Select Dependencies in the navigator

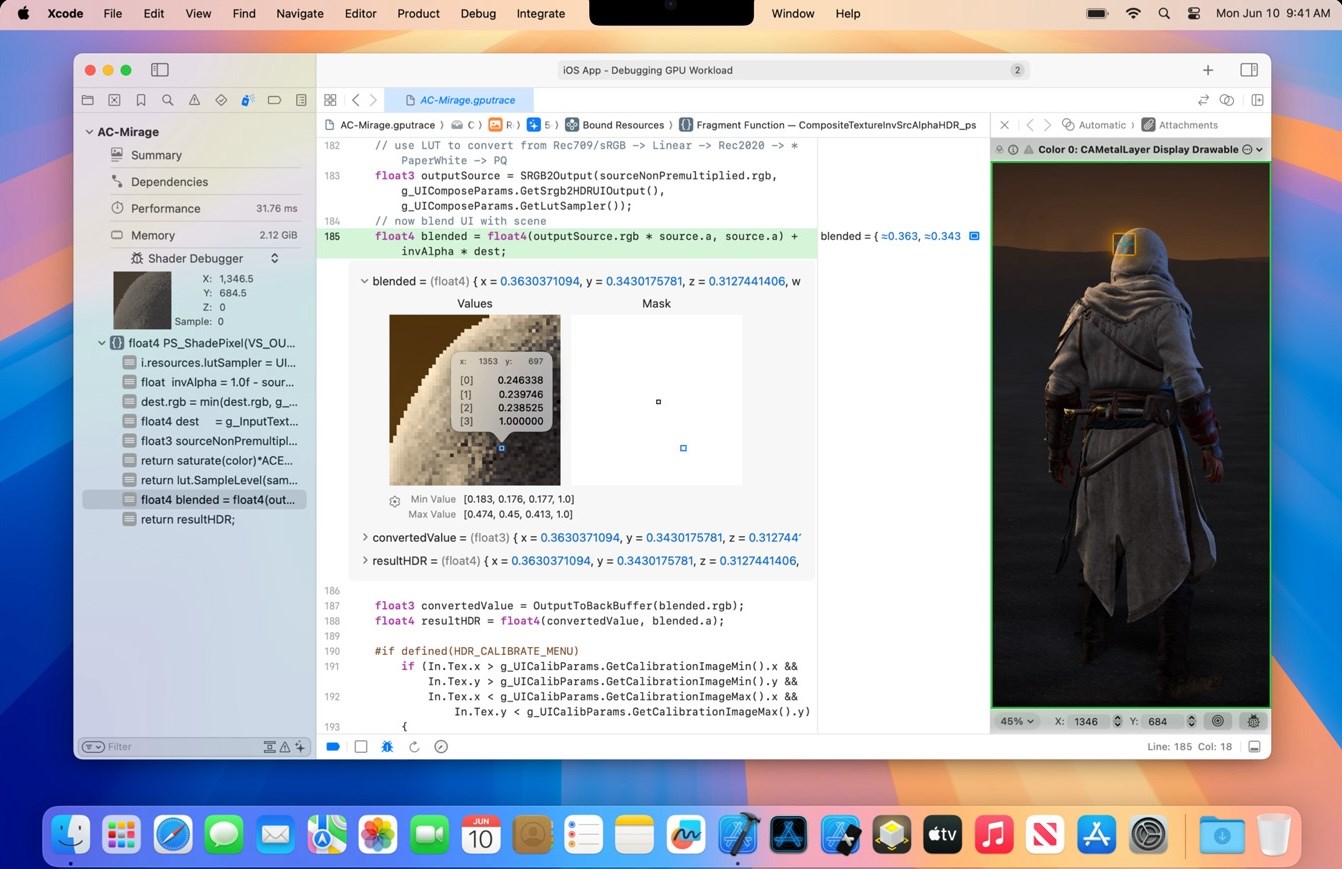point(169,182)
